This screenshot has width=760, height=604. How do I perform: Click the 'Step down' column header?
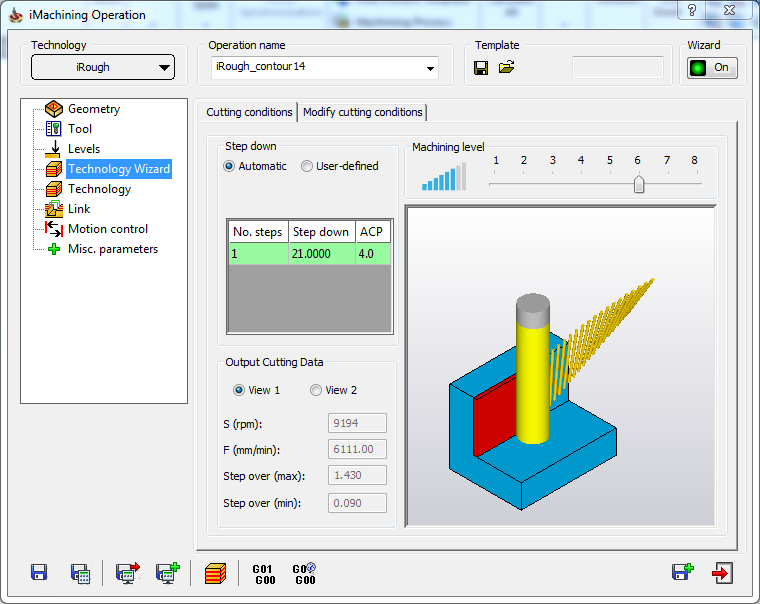tap(322, 232)
